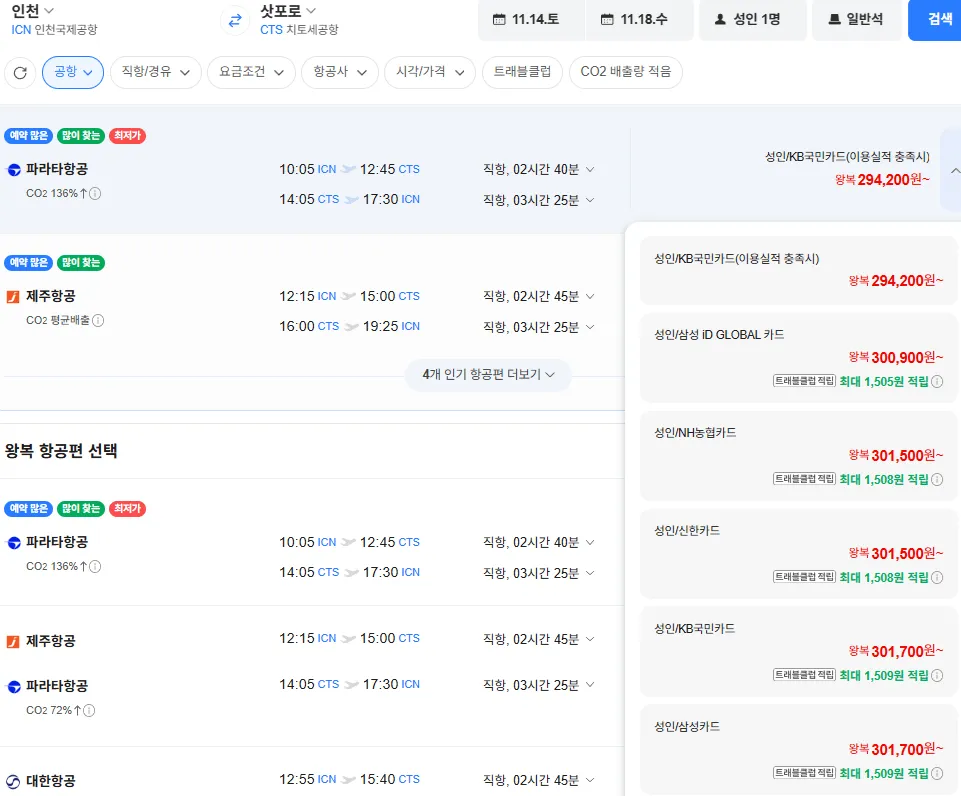Image resolution: width=961 pixels, height=796 pixels.
Task: Show CO2 136% info on top 파라타항공 card
Action: coord(95,194)
